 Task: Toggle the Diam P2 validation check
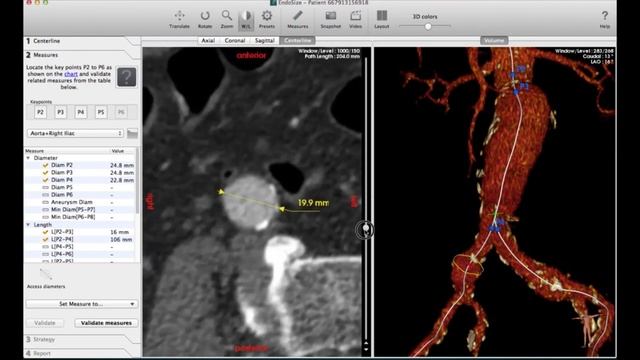tap(45, 165)
